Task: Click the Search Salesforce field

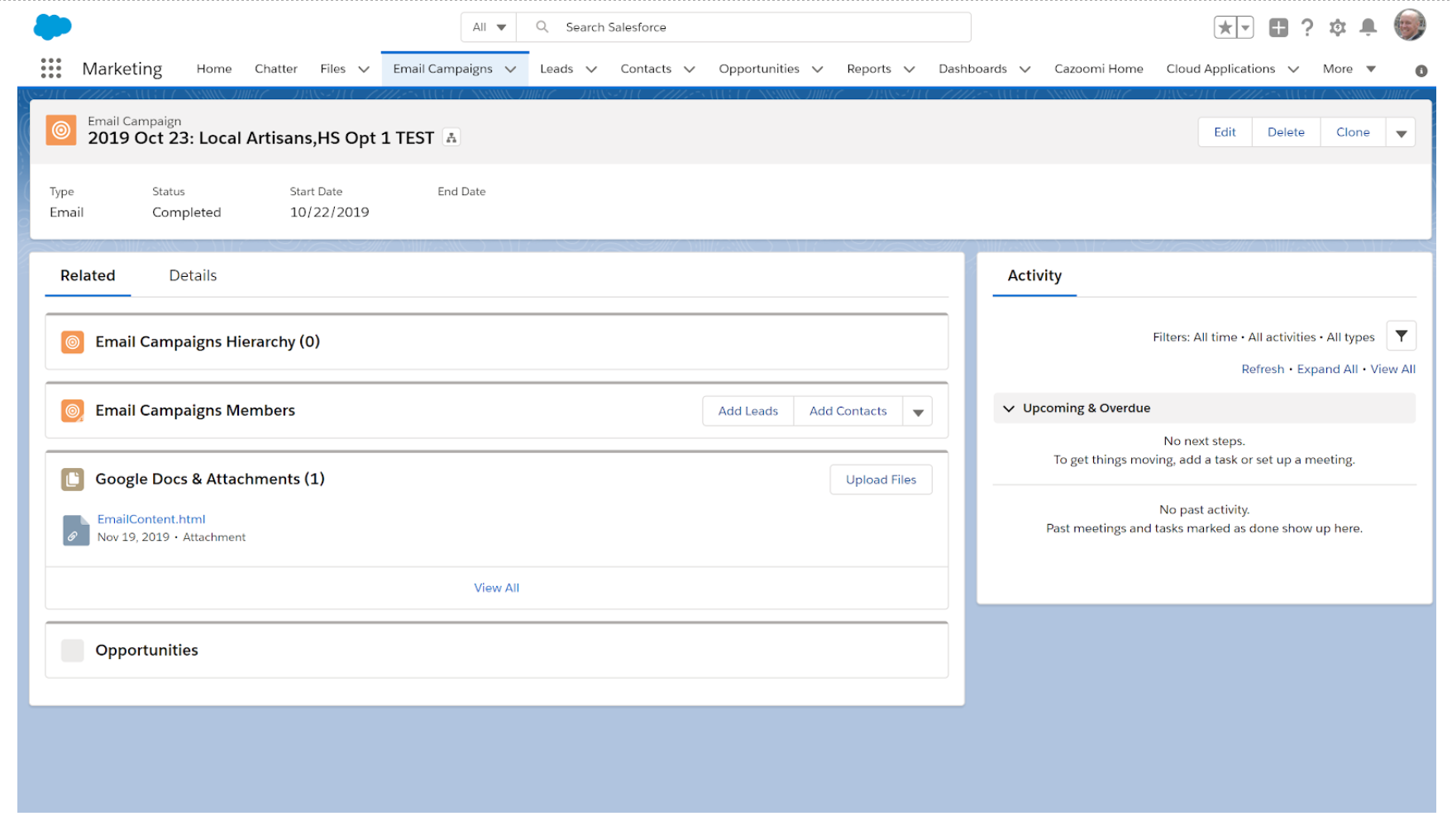Action: point(744,26)
